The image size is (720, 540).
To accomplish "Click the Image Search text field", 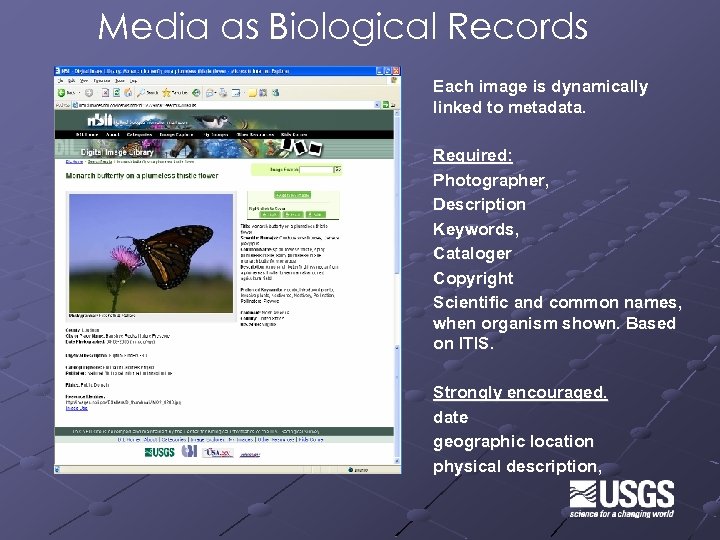I will (x=316, y=170).
